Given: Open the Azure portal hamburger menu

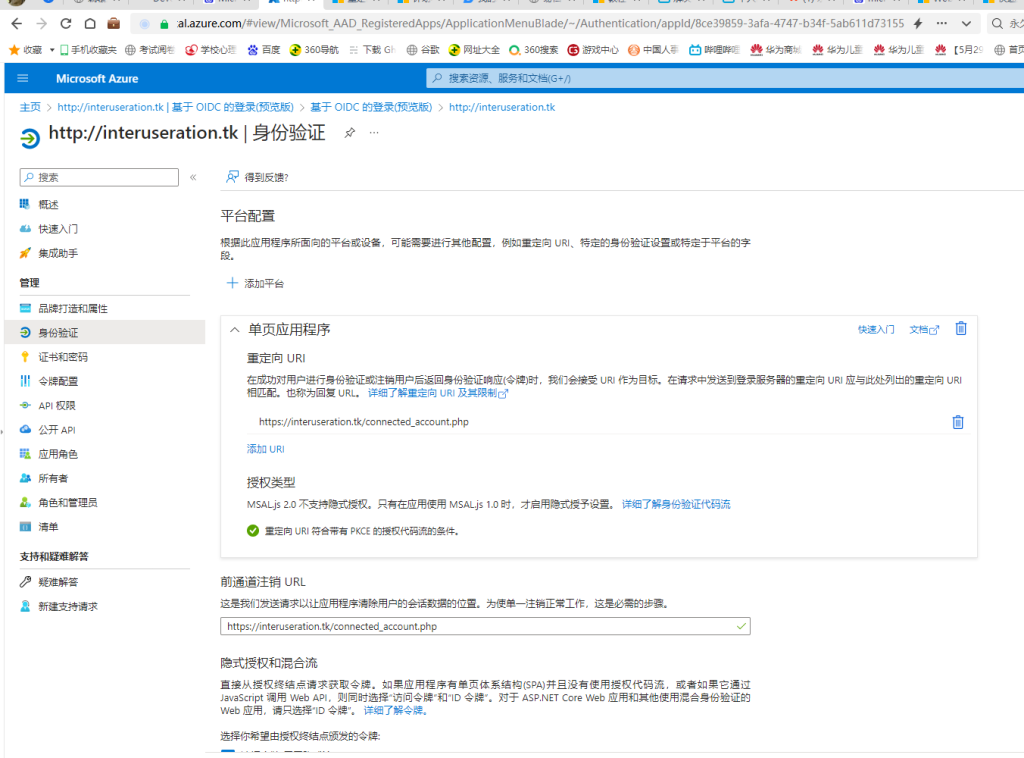Looking at the screenshot, I should pyautogui.click(x=23, y=78).
